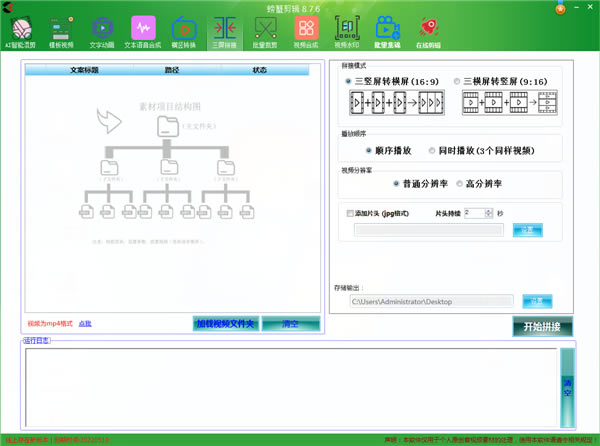Screen dimensions: 600x446
Task: Open the 横竖转换 tool
Action: click(184, 32)
